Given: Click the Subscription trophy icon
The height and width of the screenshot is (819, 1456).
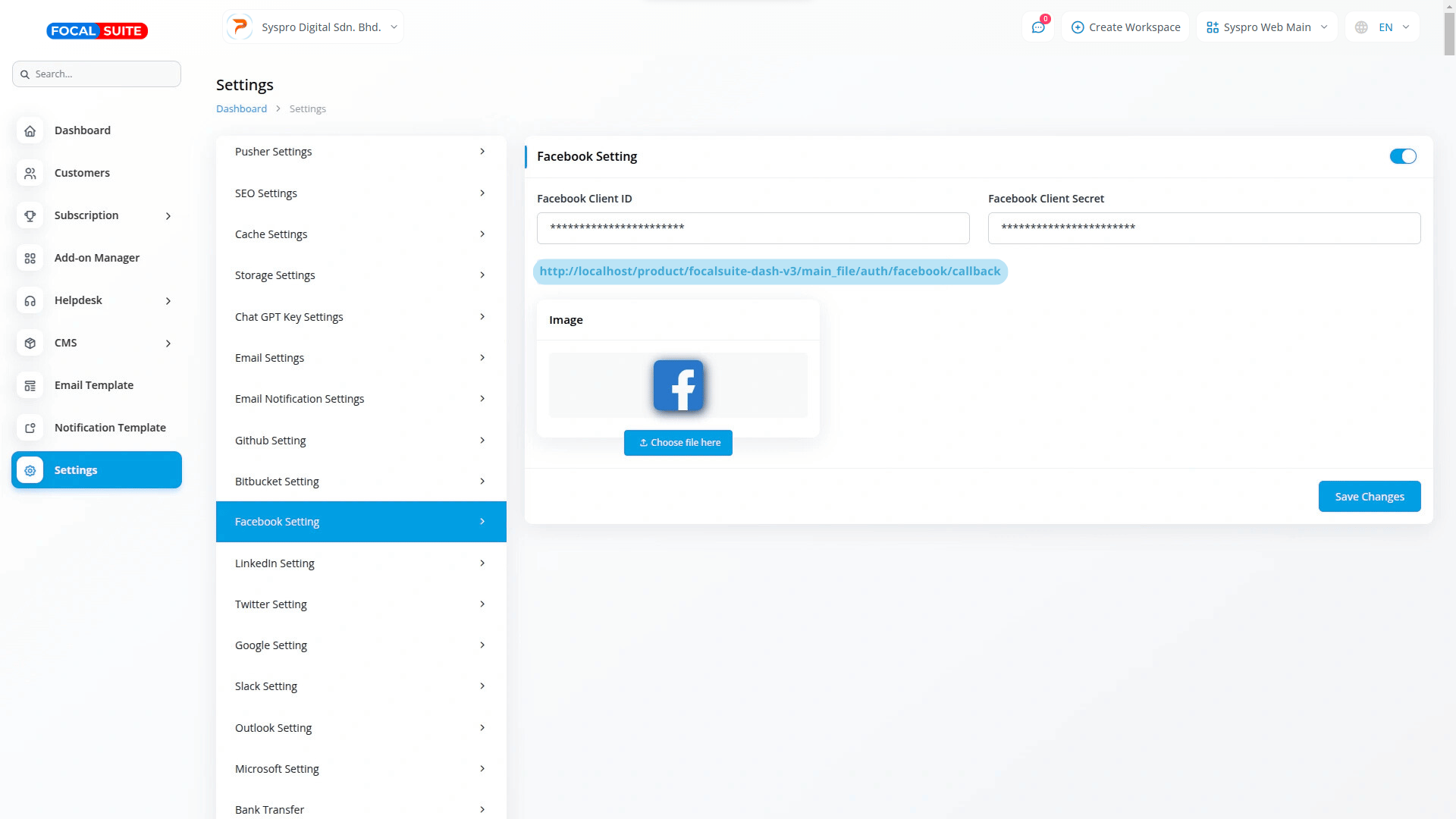Looking at the screenshot, I should [30, 215].
